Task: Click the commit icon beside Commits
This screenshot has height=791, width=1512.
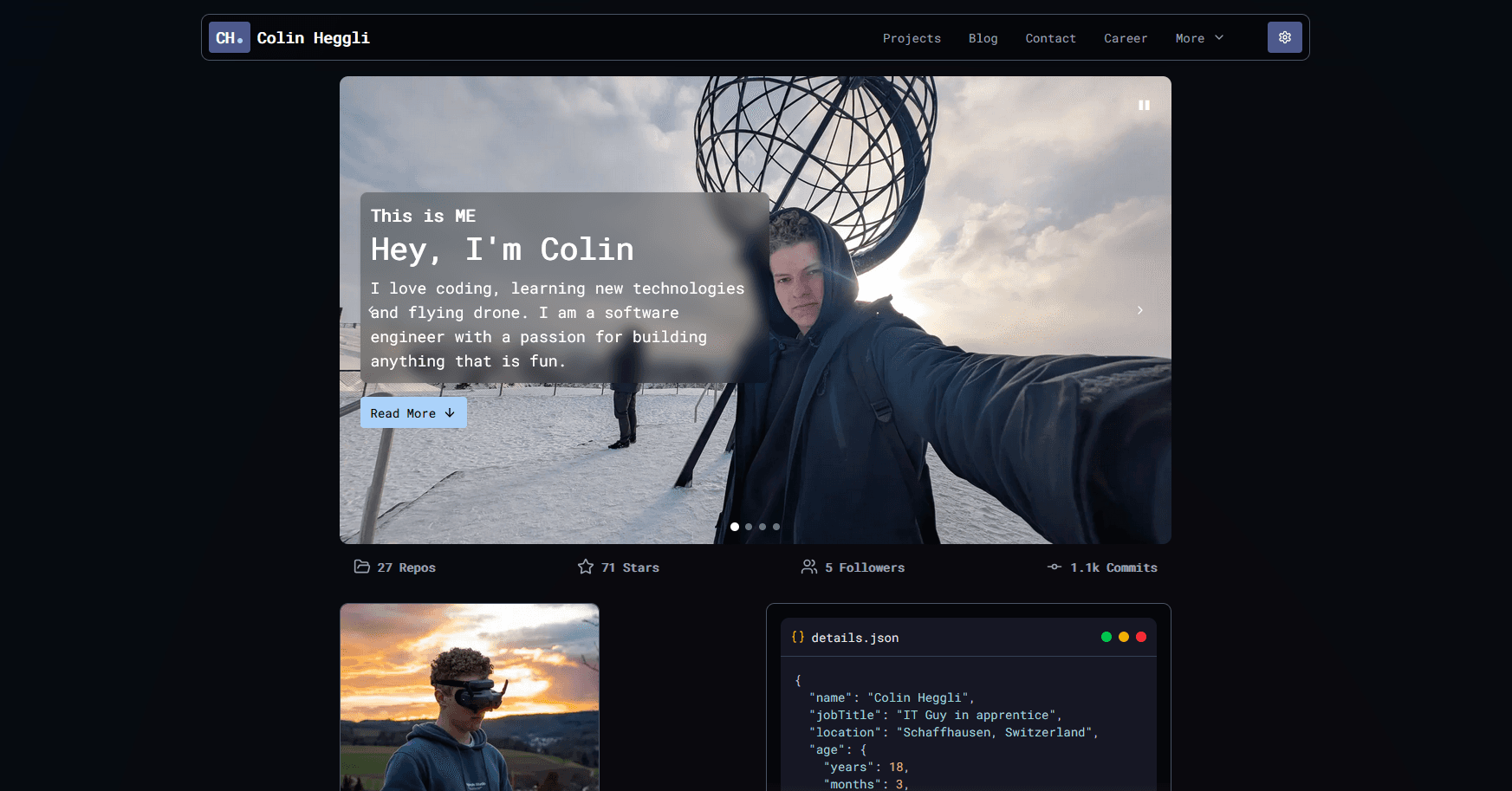Action: click(1055, 567)
